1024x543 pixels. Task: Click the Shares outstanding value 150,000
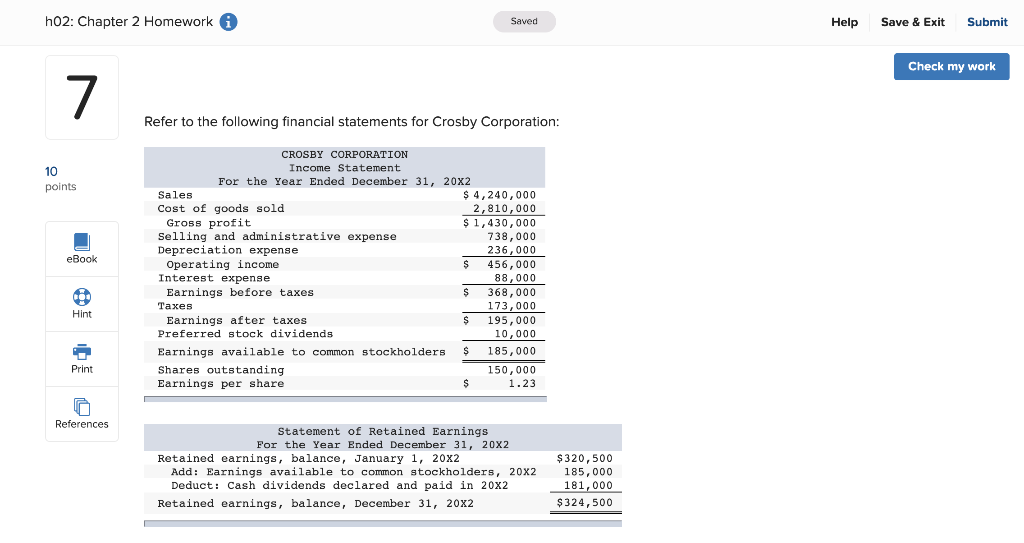[511, 370]
